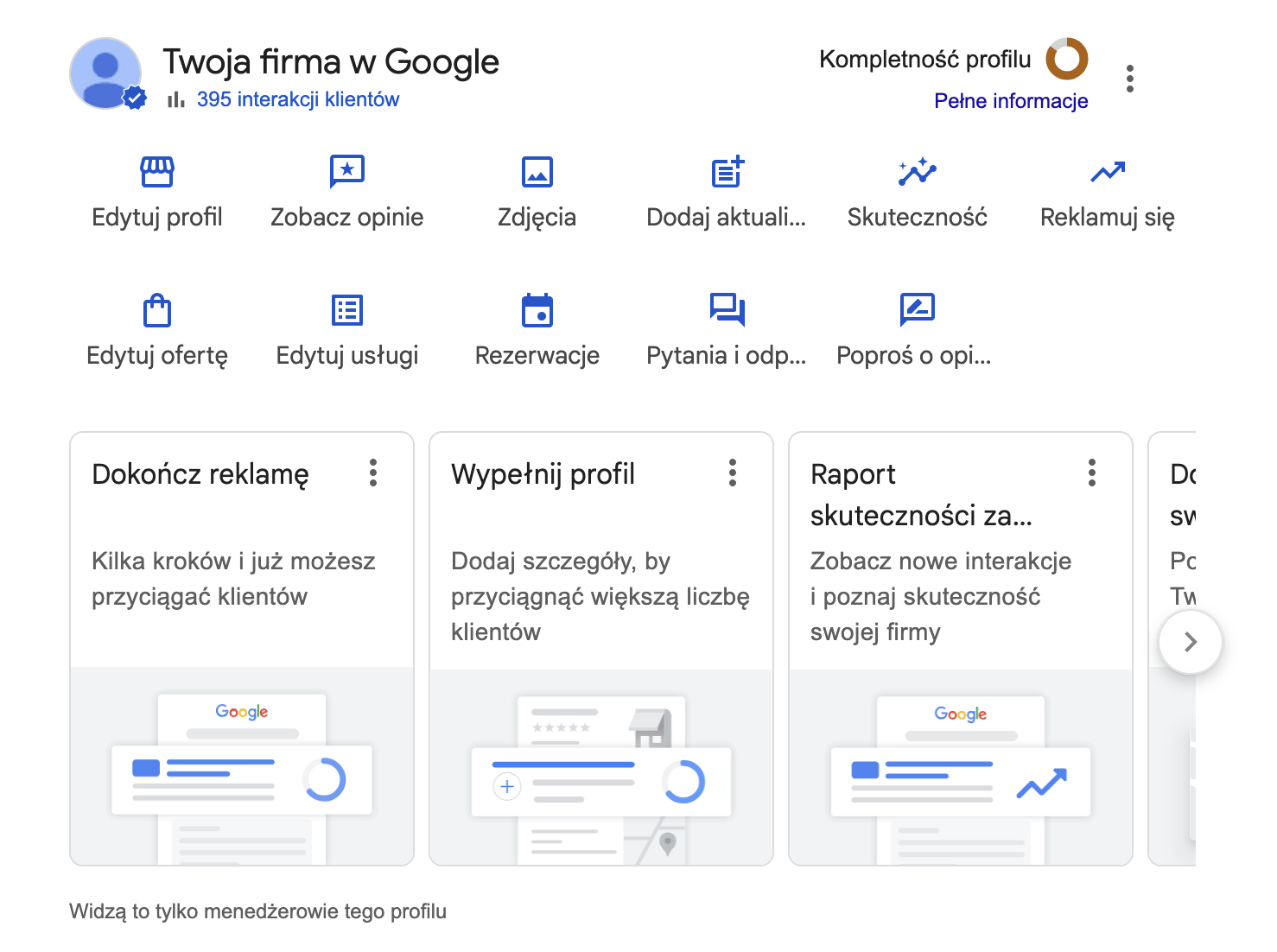Select the Reklamuj się advertising icon
The width and height of the screenshot is (1277, 952).
click(1107, 171)
